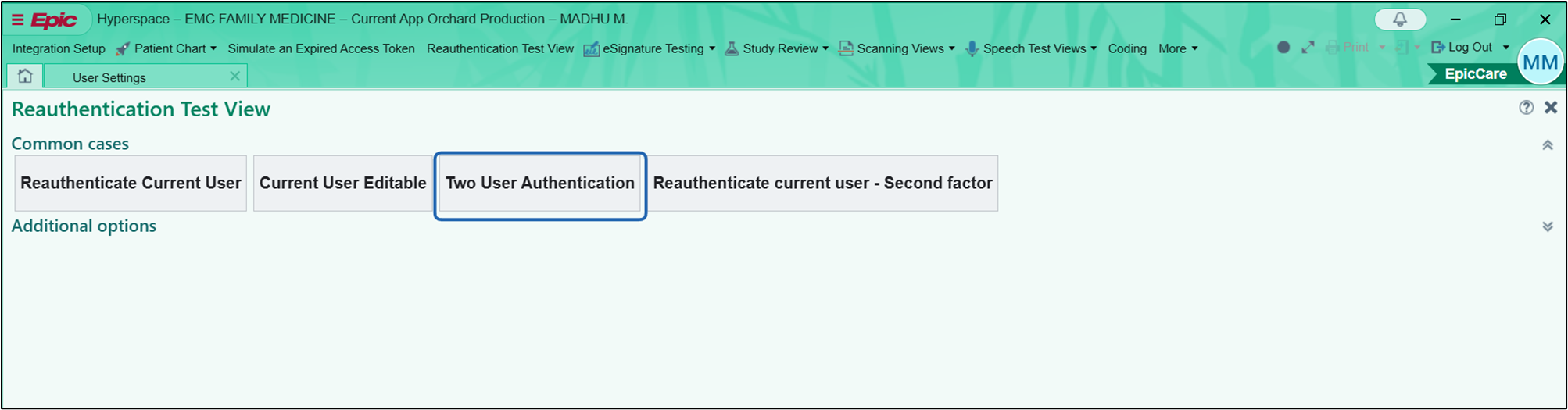Collapse the Common cases section chevron
The image size is (1568, 410).
[1547, 145]
